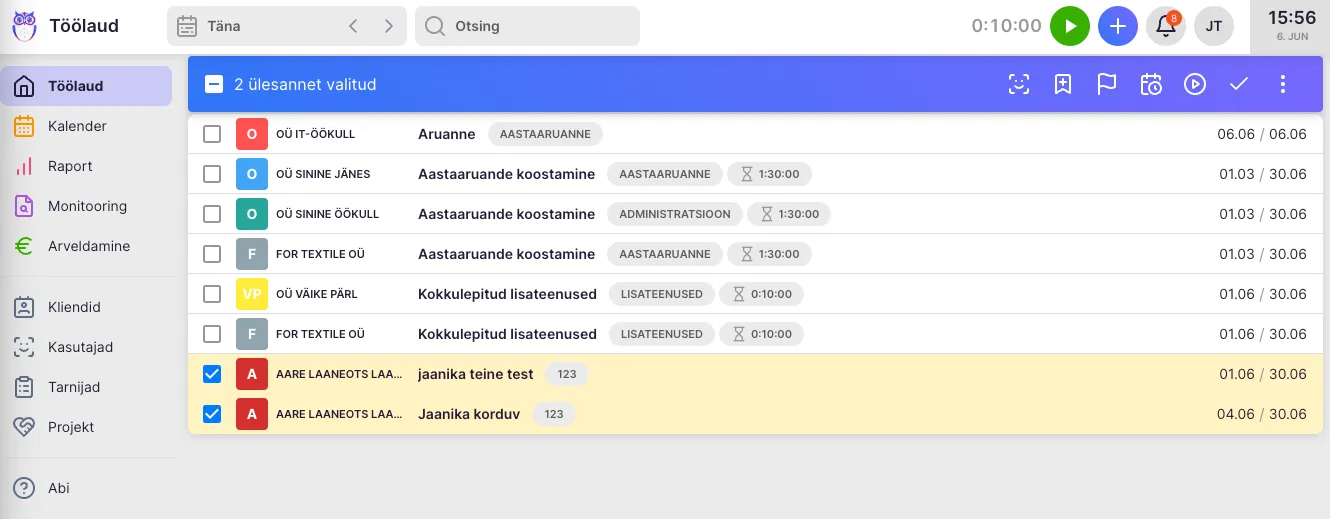The height and width of the screenshot is (519, 1330).
Task: Click the bookmark-plus icon in blue toolbar
Action: pyautogui.click(x=1063, y=84)
